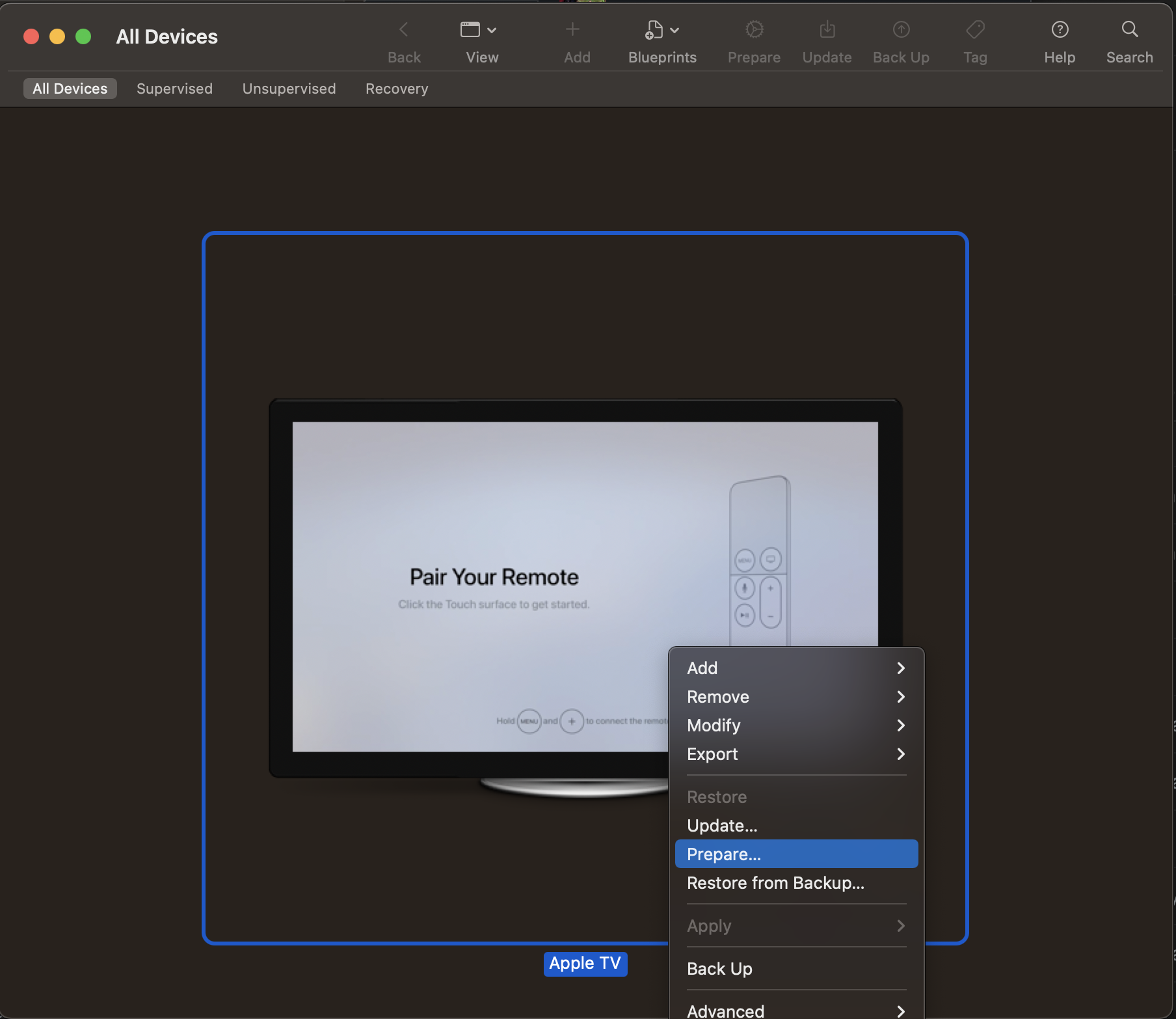This screenshot has width=1176, height=1019.
Task: Zoom the window with green button
Action: click(83, 36)
